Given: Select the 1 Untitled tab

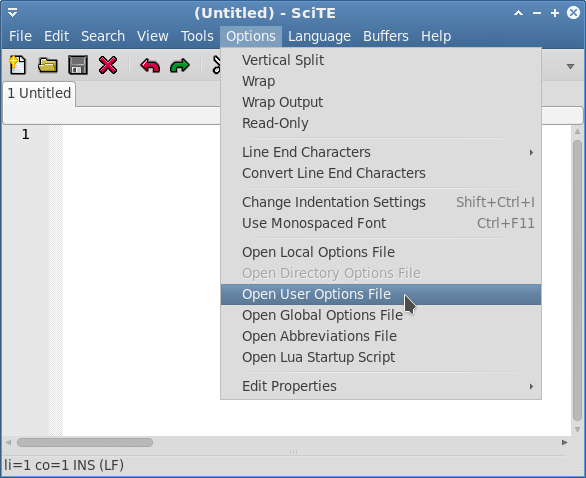Looking at the screenshot, I should pos(39,93).
